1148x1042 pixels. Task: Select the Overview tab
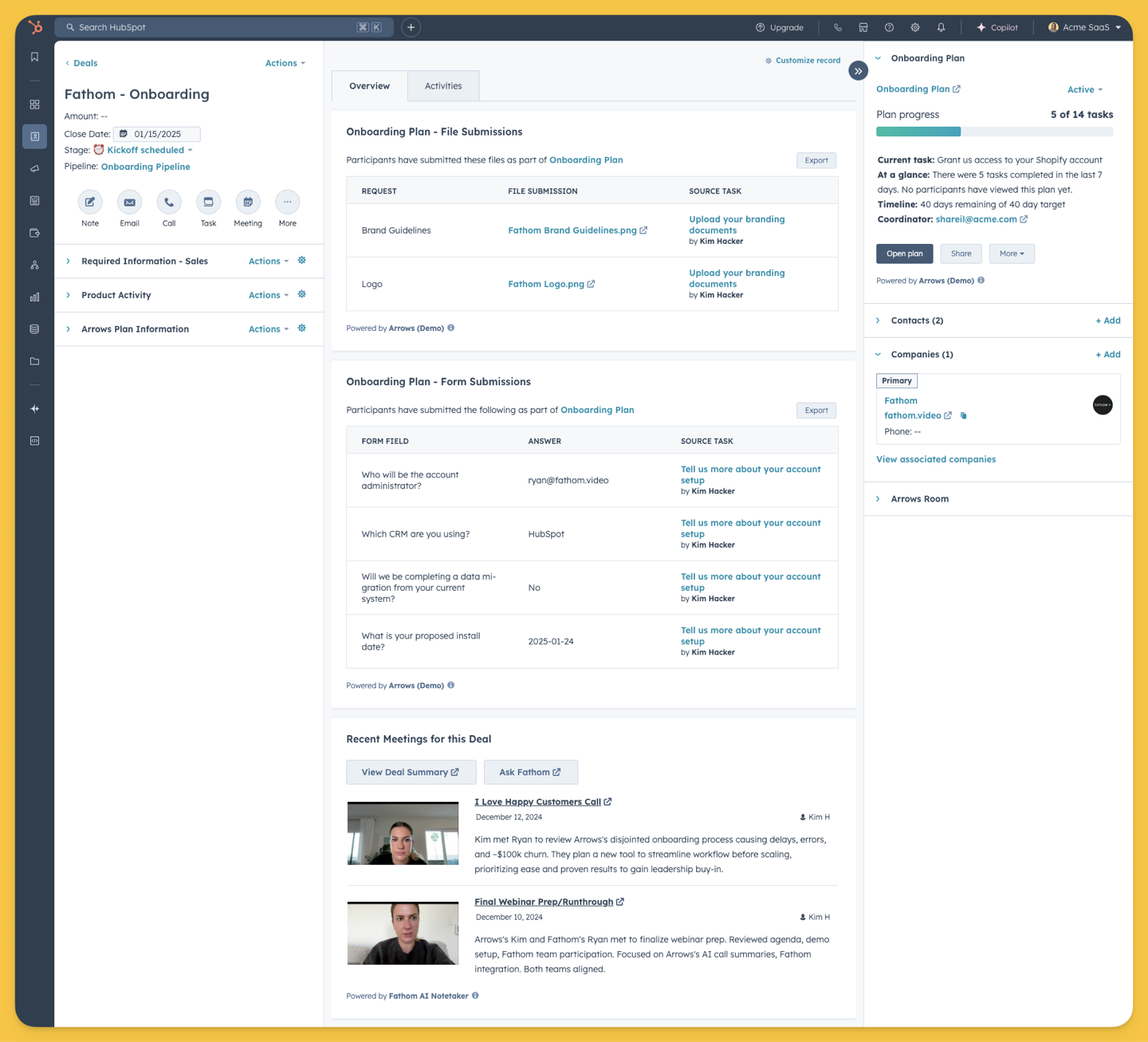pyautogui.click(x=370, y=86)
